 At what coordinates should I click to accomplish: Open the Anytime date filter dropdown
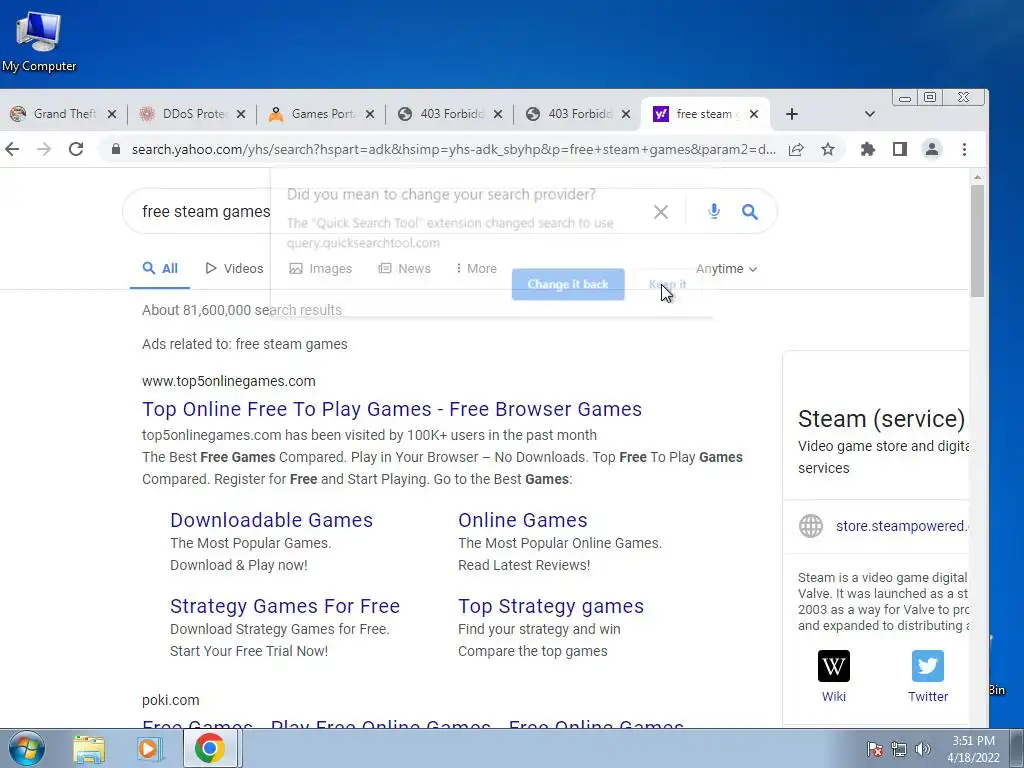(x=726, y=269)
